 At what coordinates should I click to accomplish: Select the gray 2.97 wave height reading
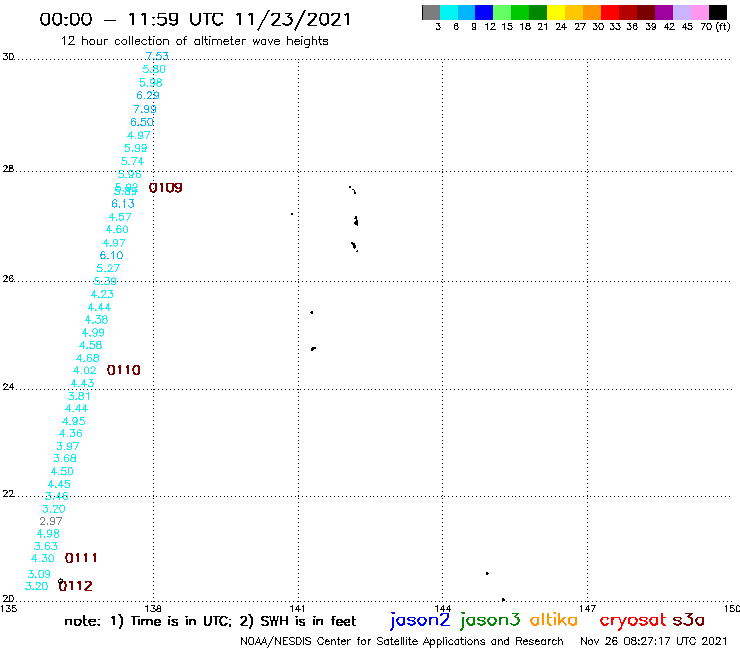[51, 521]
